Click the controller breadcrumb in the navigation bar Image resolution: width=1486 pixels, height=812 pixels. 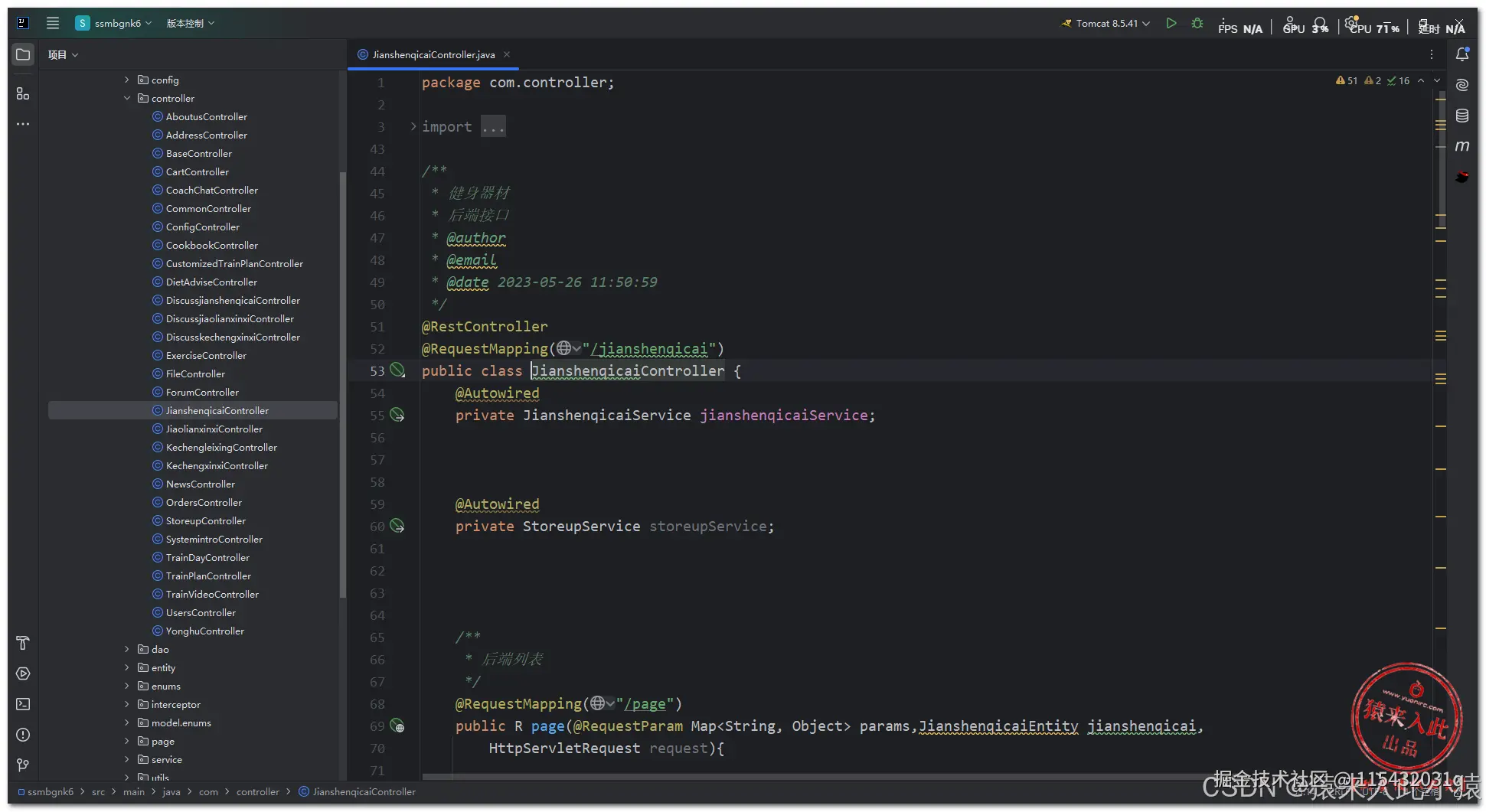(x=257, y=792)
